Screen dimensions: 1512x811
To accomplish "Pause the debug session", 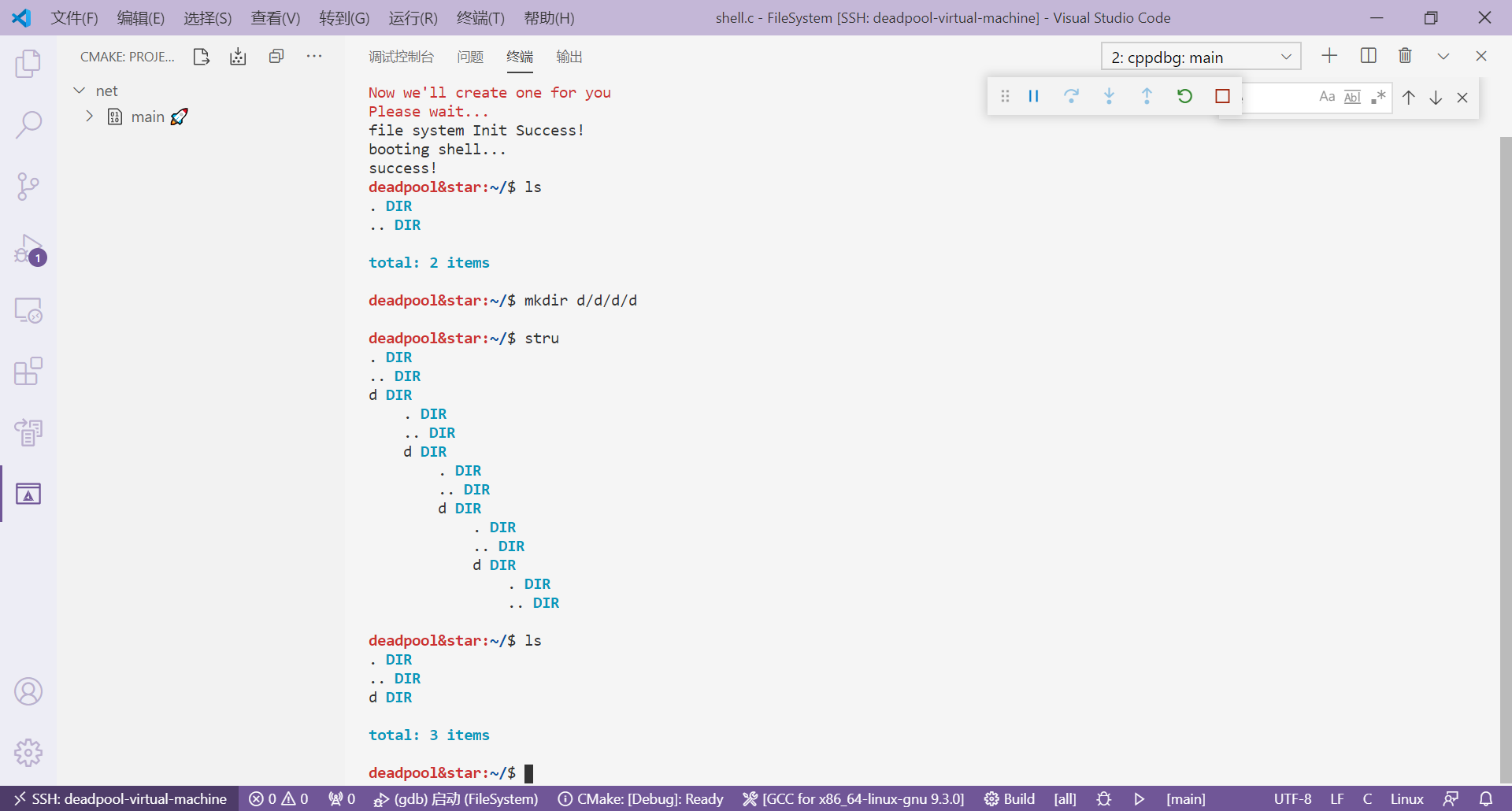I will pyautogui.click(x=1033, y=96).
